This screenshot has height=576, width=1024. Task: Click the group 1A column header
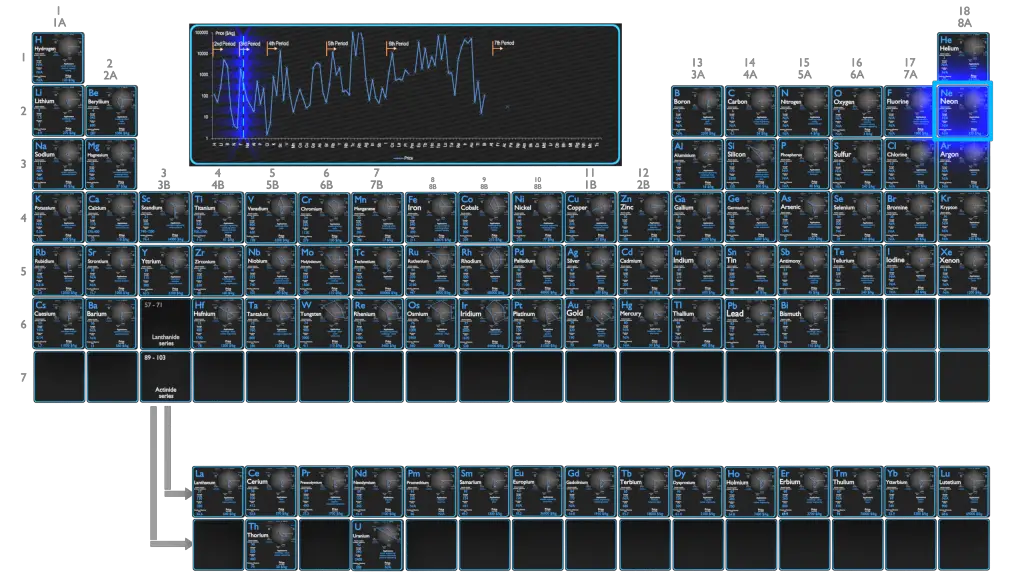(x=59, y=16)
